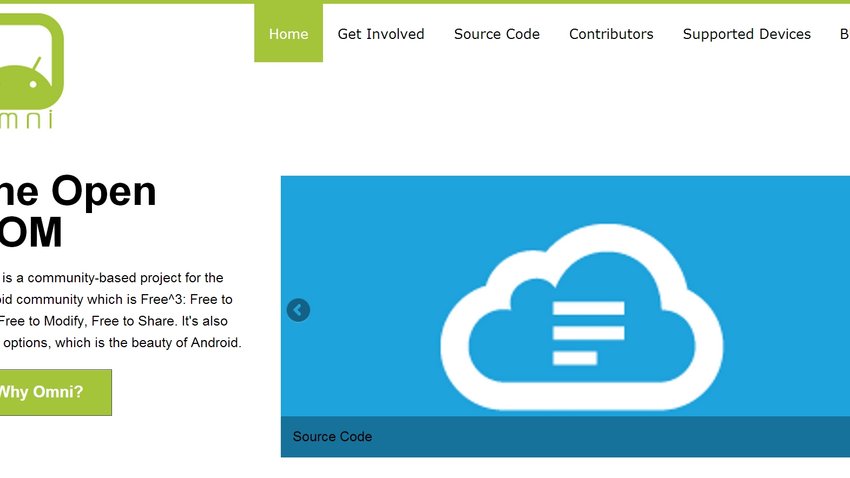Open Source Code navigation item
This screenshot has width=850, height=478.
pos(497,34)
